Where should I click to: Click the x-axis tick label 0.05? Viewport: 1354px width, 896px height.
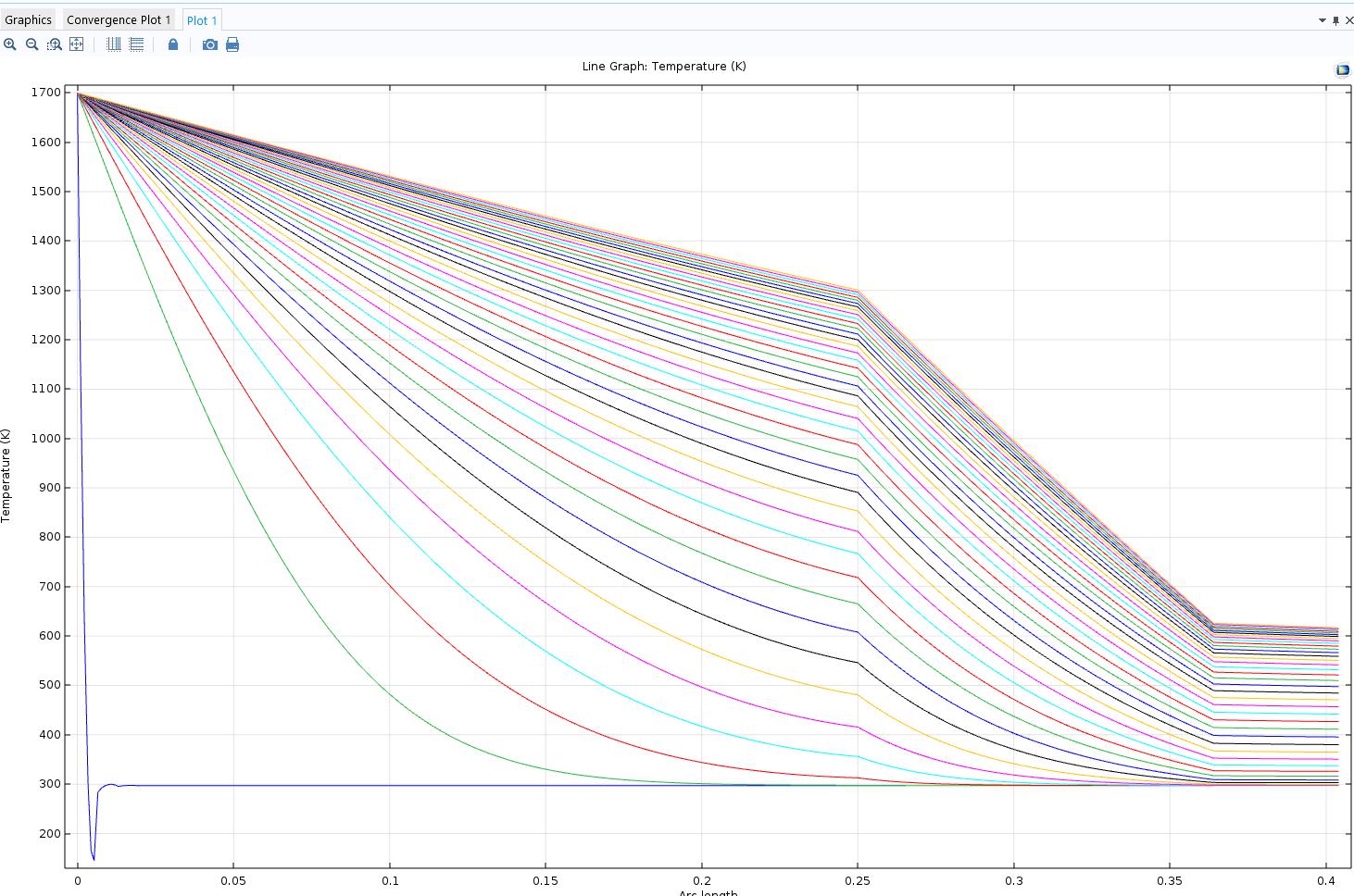[233, 880]
